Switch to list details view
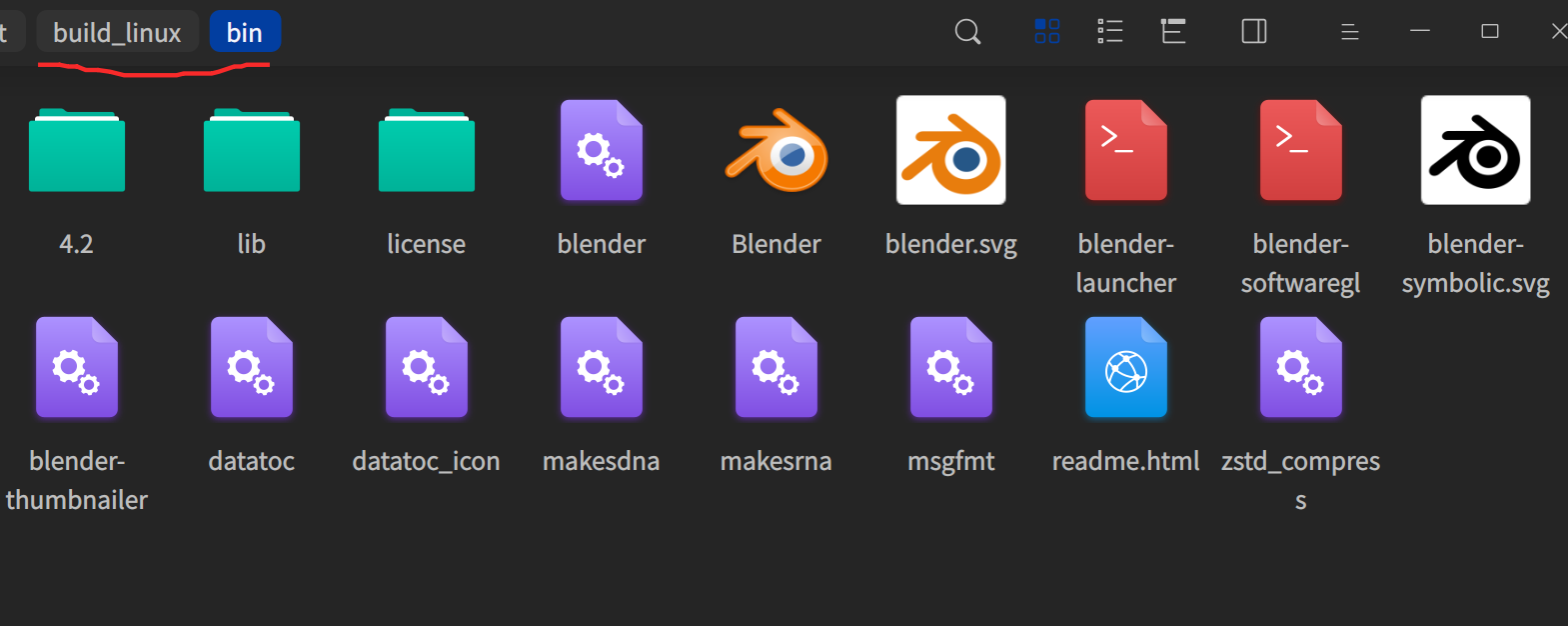1568x626 pixels. pyautogui.click(x=1110, y=32)
